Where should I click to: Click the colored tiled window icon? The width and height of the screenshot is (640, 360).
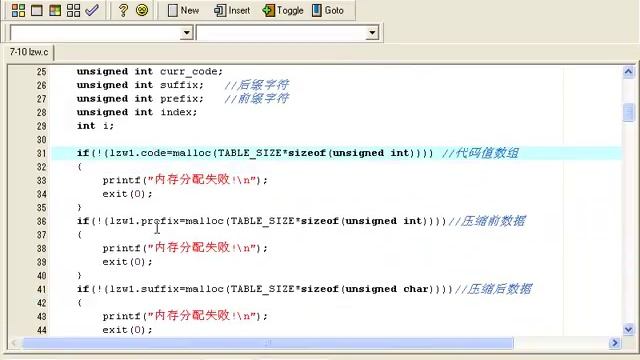[55, 10]
